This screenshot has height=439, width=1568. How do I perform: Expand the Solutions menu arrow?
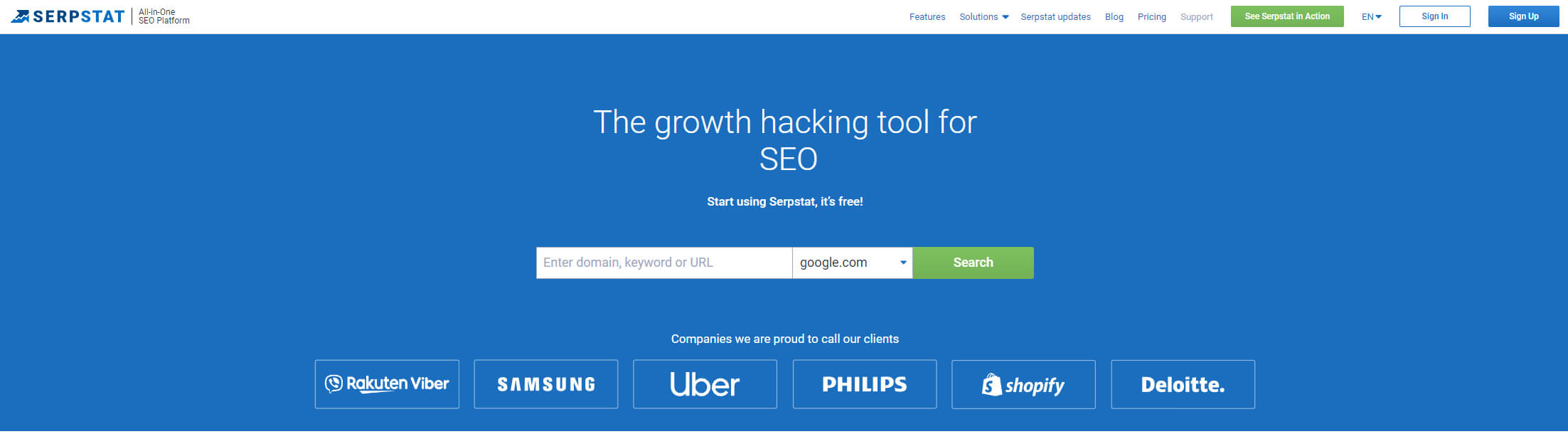coord(1005,17)
